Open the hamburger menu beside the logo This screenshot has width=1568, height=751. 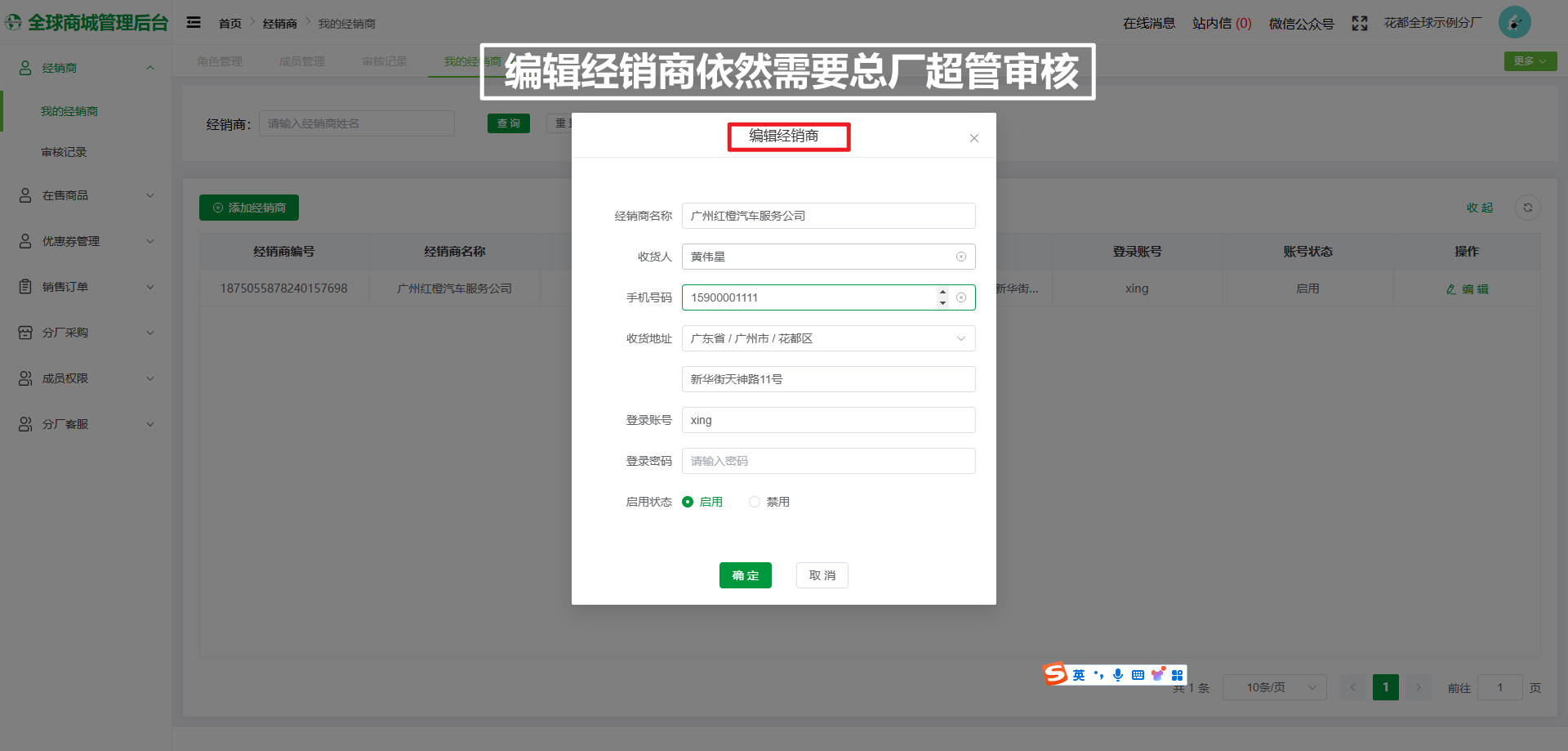click(194, 22)
